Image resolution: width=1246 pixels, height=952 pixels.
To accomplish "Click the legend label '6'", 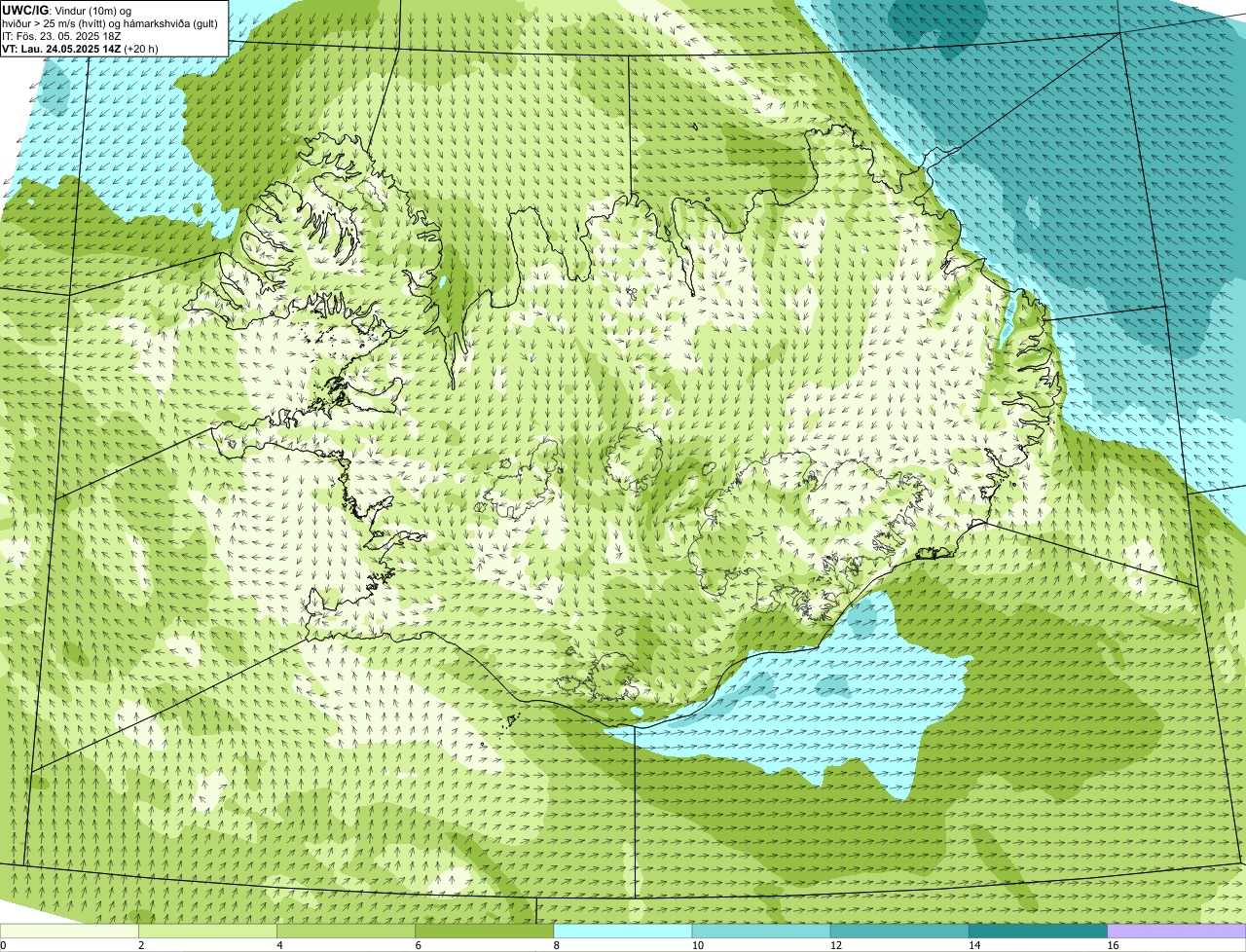I will [419, 945].
